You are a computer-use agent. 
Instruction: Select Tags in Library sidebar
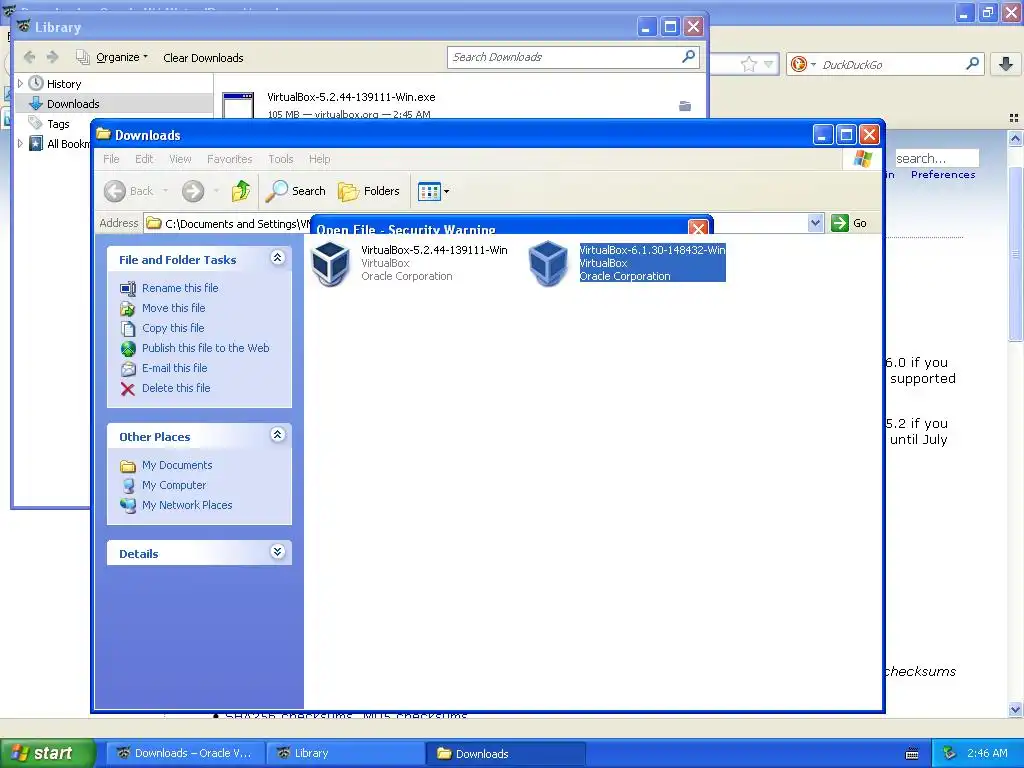pos(58,124)
